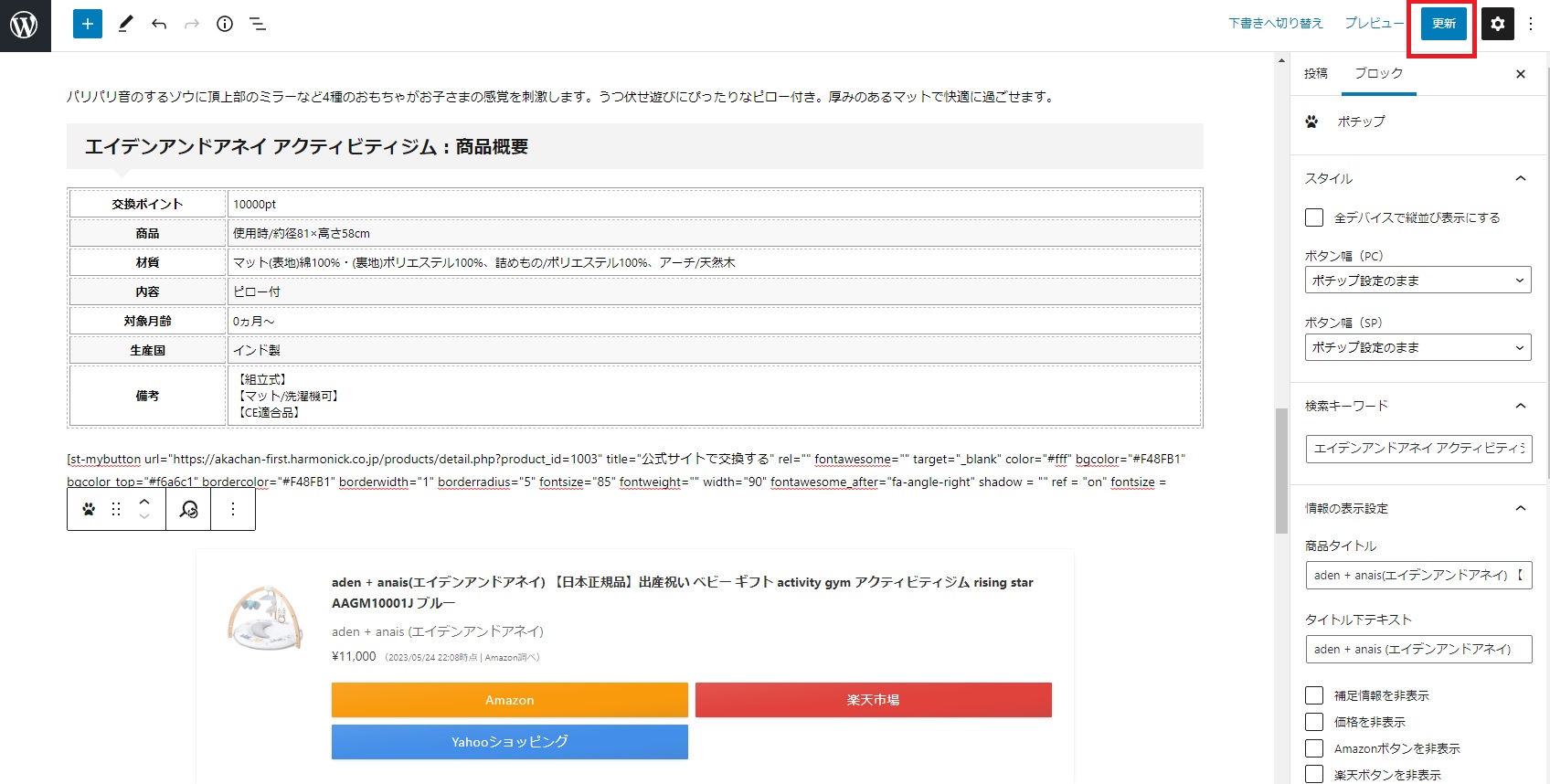Click the タイトル下テキスト input field

pyautogui.click(x=1418, y=650)
